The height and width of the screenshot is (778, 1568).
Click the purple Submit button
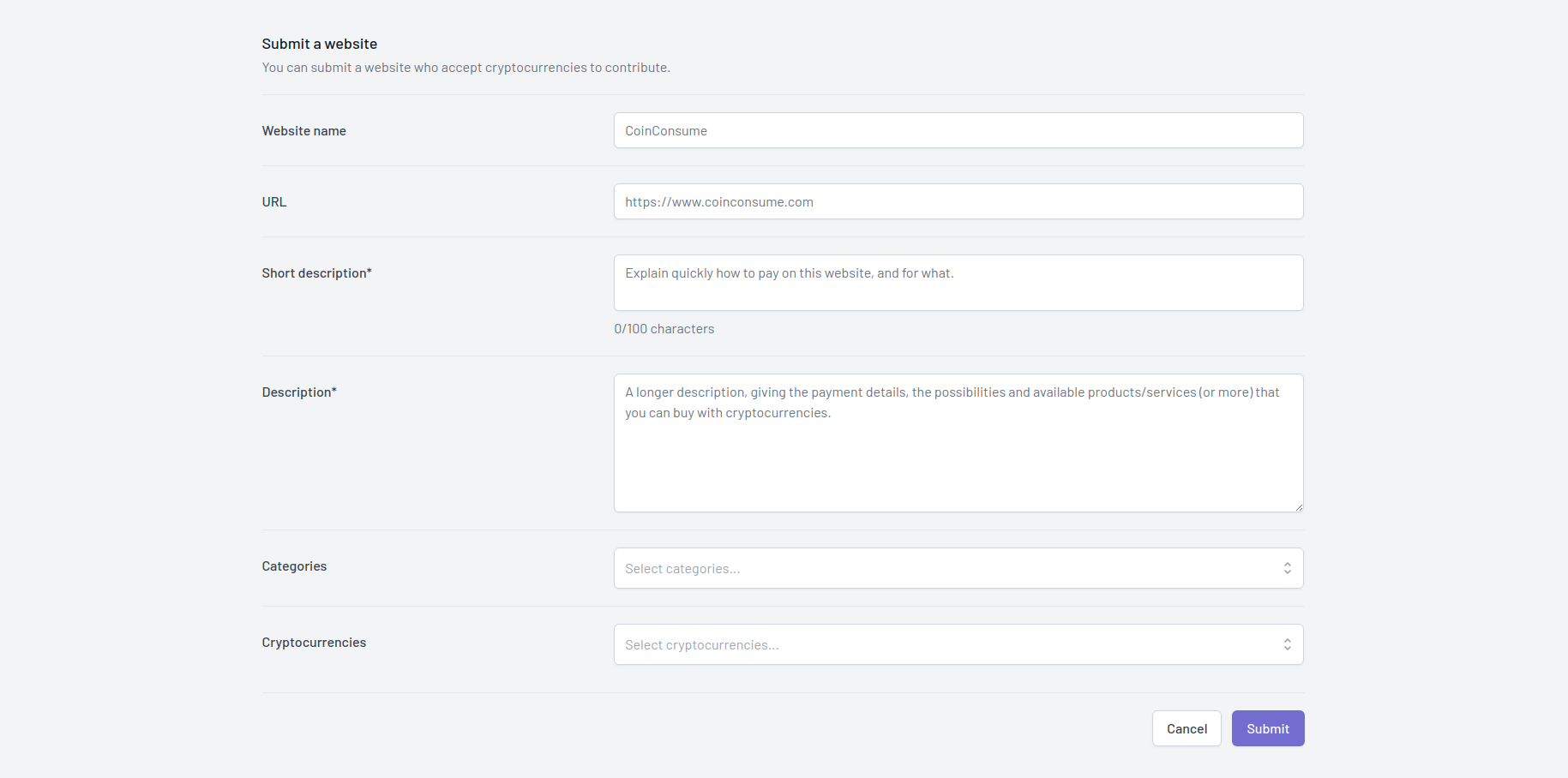(x=1268, y=728)
